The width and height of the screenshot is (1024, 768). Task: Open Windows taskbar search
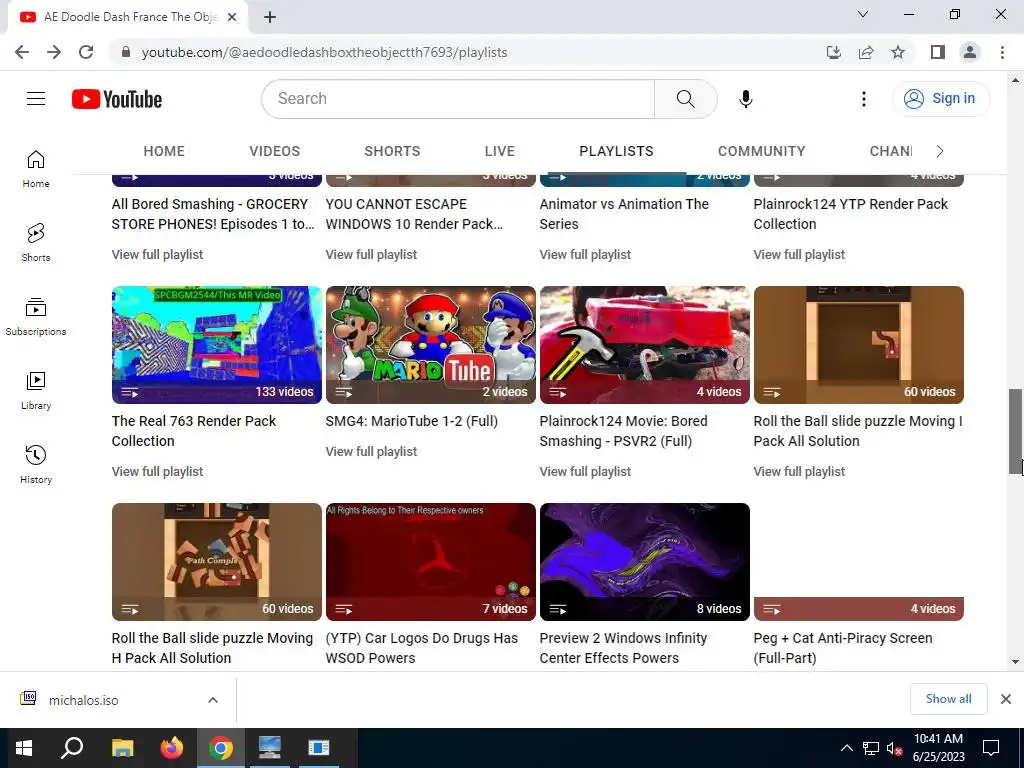[72, 748]
